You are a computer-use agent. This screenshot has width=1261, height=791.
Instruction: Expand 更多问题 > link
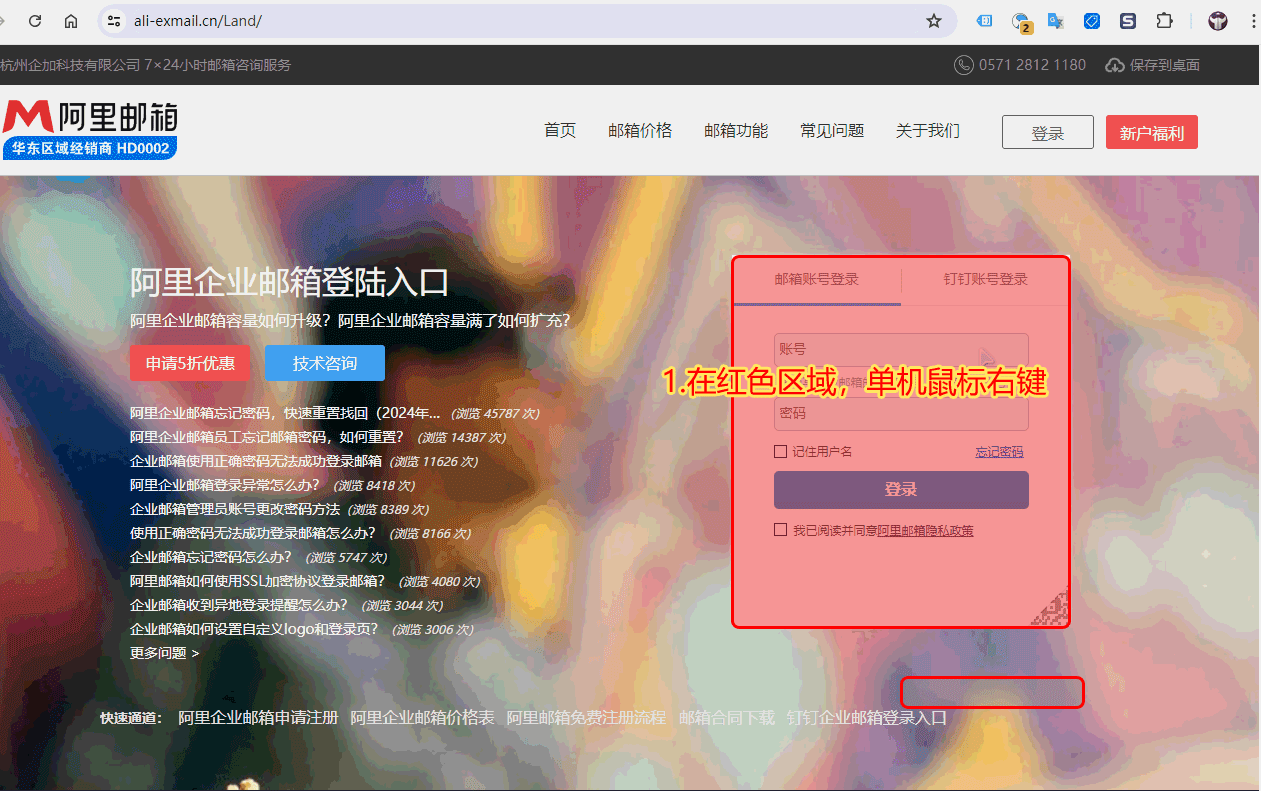165,653
